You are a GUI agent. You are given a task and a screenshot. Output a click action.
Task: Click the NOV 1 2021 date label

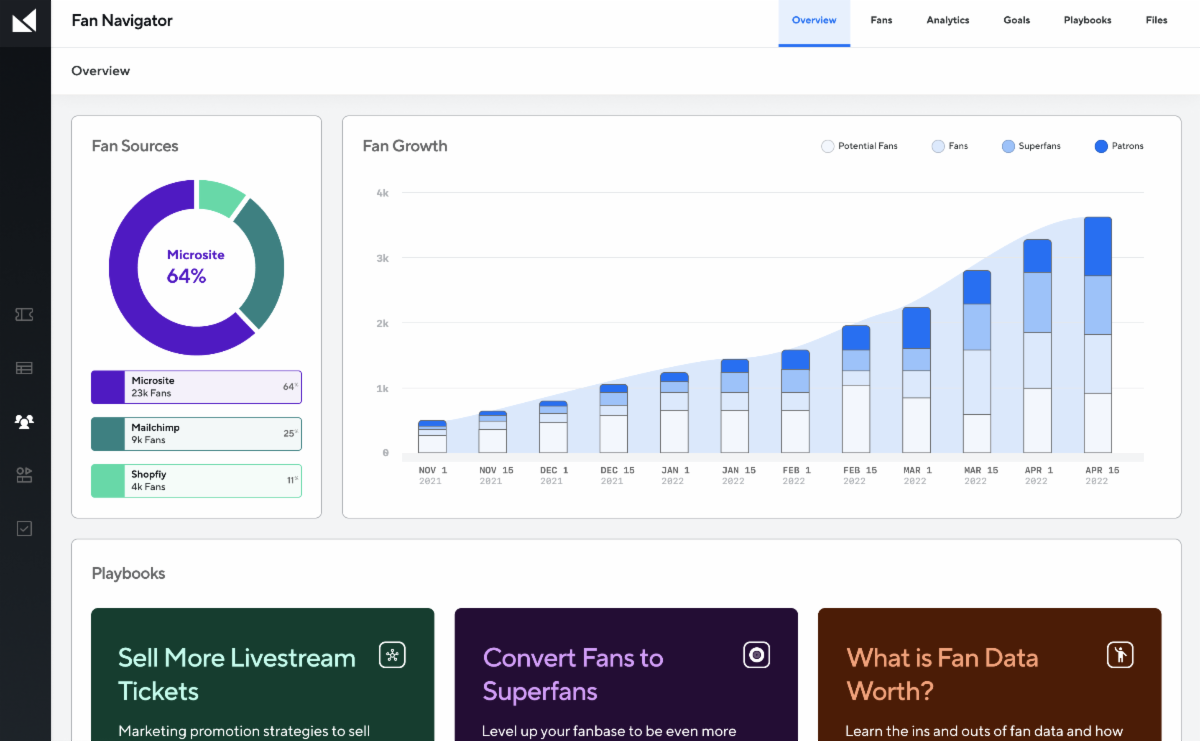[x=433, y=475]
